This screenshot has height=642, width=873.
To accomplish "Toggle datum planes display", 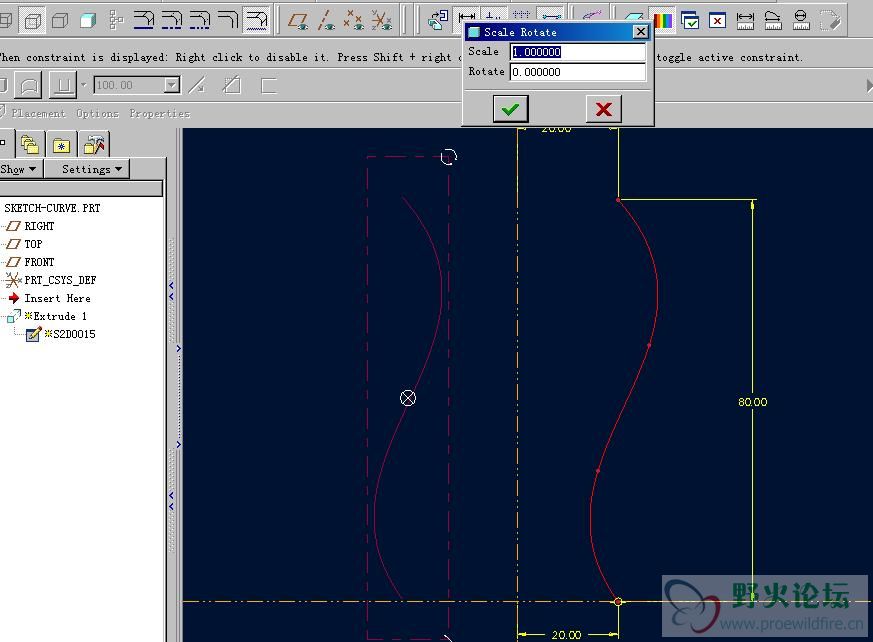I will coord(298,21).
